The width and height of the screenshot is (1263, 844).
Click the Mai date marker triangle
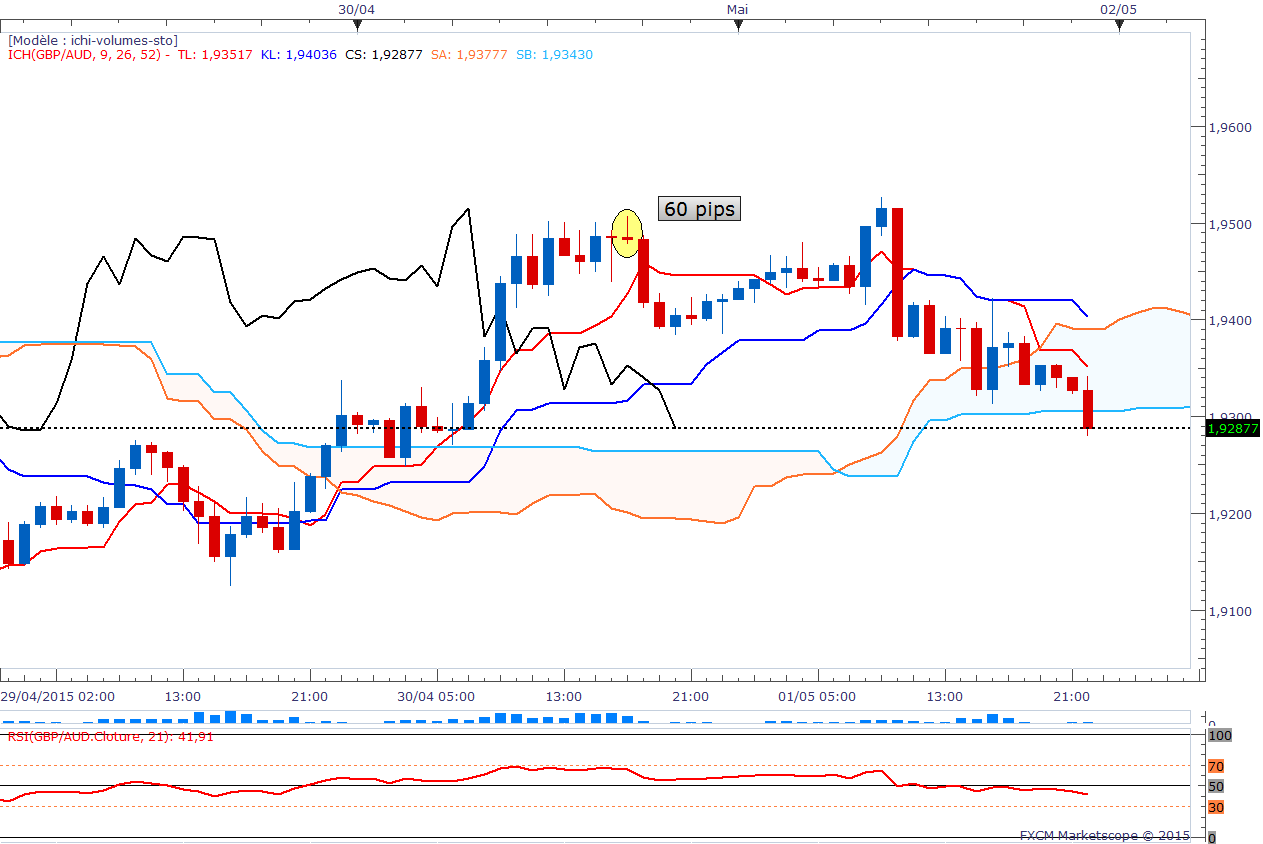[738, 26]
